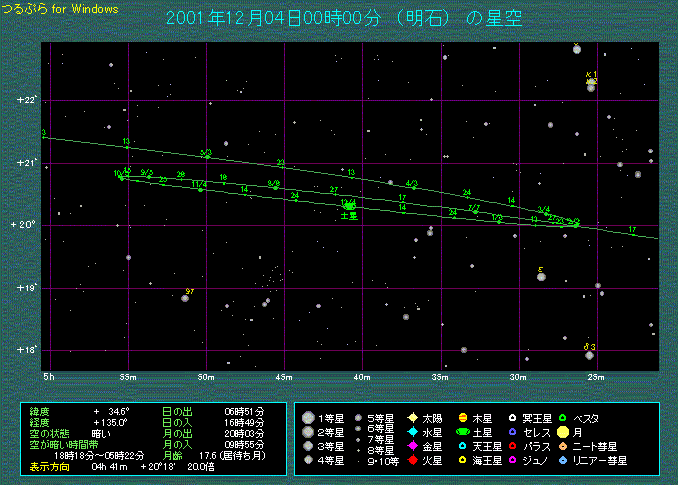The image size is (678, 485).
Task: Select the Uranus (天王星) legend icon
Action: pyautogui.click(x=463, y=446)
